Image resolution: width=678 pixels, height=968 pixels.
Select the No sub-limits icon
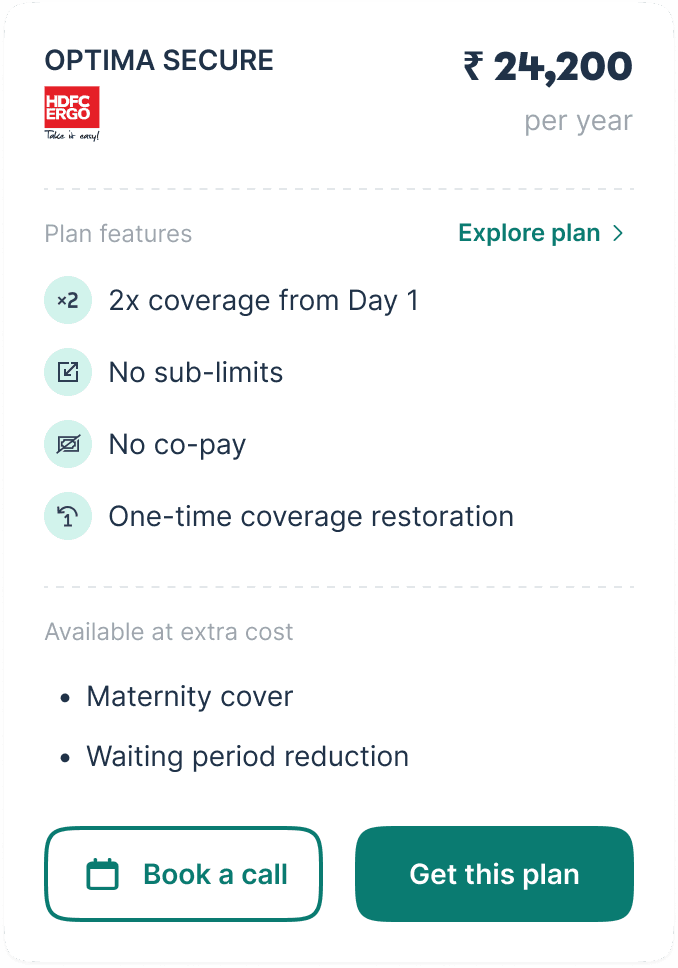coord(68,372)
